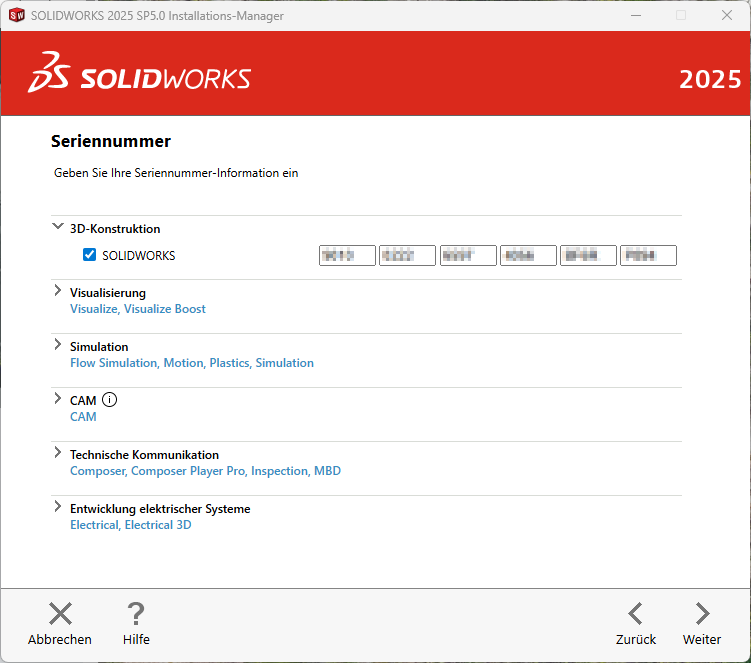Expand the Technische Kommunikation section
This screenshot has height=663, width=751.
[57, 453]
